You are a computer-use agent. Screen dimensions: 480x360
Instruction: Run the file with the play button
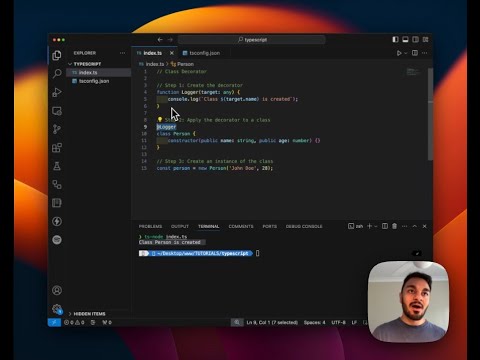[399, 53]
